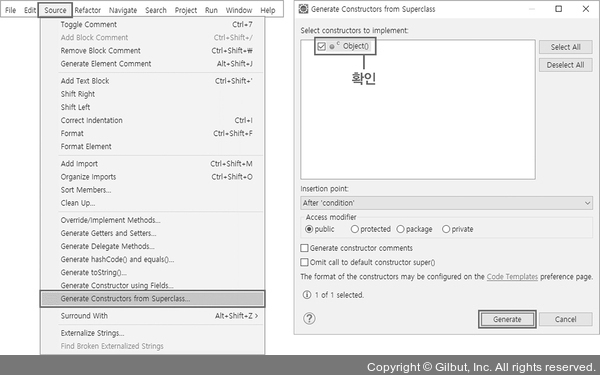600x375 pixels.
Task: Open the Window menu
Action: point(239,10)
